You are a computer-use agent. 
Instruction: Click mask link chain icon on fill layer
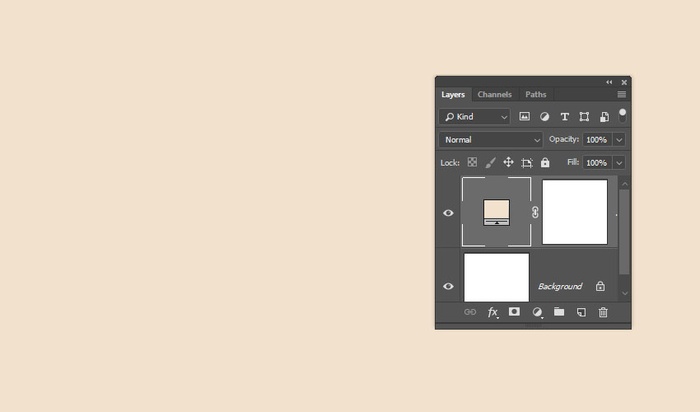(x=535, y=212)
